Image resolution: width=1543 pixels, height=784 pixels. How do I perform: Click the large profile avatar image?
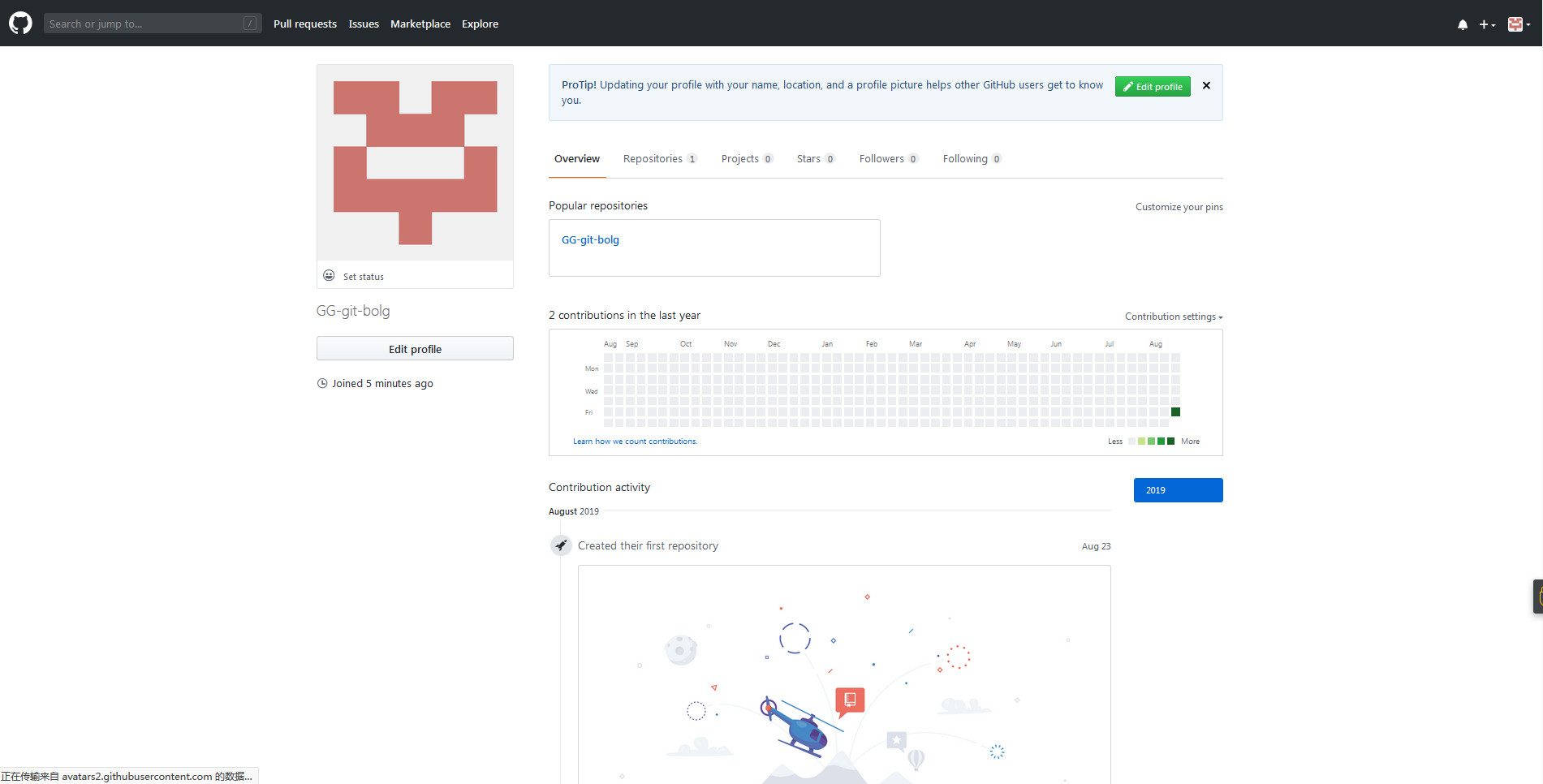[x=415, y=162]
